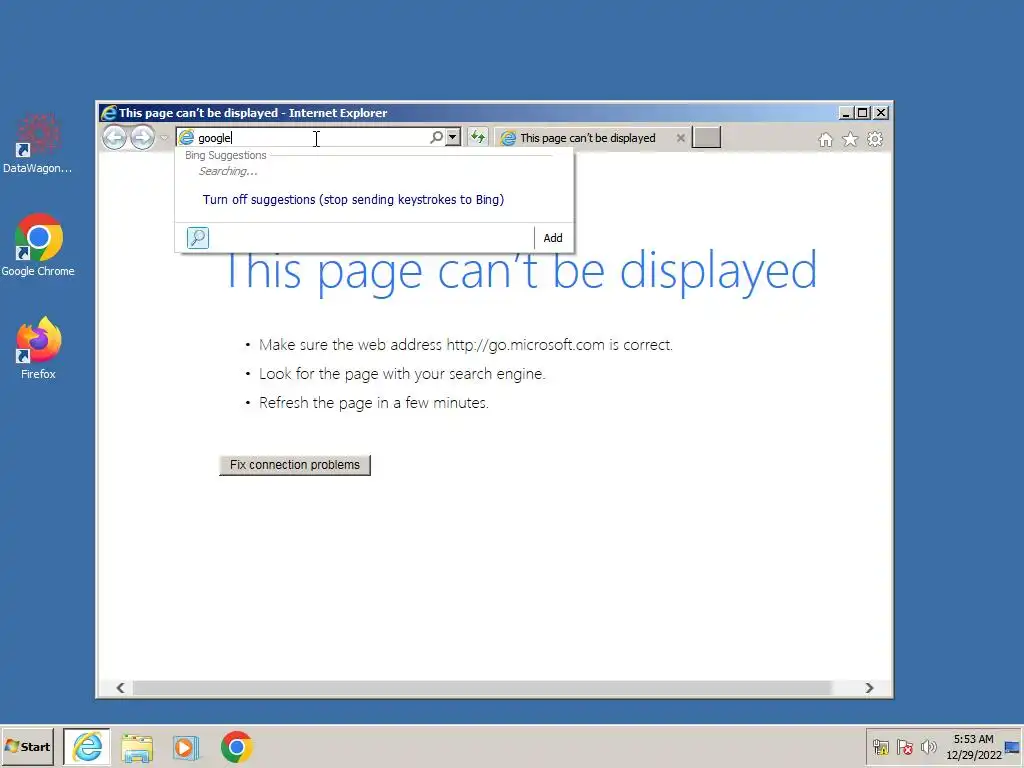Click 'Searching...' text in Bing Suggestions
Image resolution: width=1024 pixels, height=768 pixels.
tap(228, 171)
